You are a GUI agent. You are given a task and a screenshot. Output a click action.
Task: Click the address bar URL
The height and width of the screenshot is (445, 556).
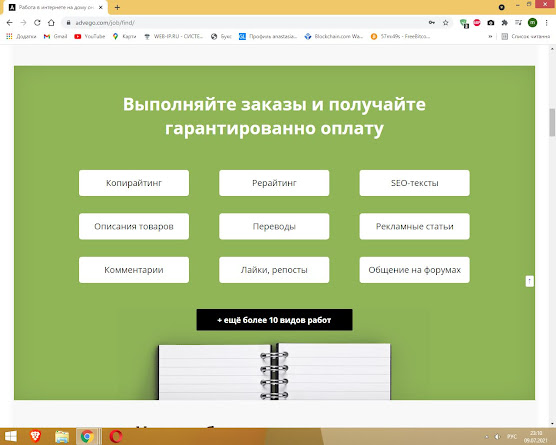(105, 23)
